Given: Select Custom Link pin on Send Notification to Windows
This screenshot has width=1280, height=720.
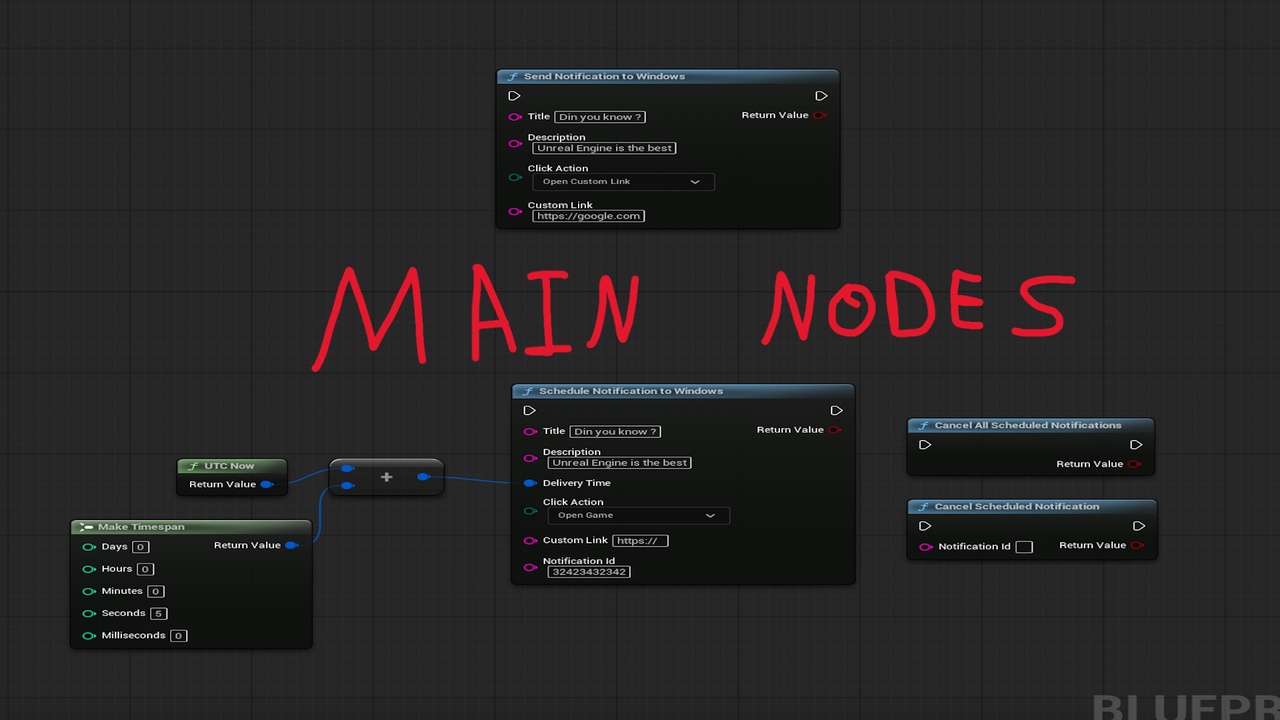Looking at the screenshot, I should tap(515, 211).
